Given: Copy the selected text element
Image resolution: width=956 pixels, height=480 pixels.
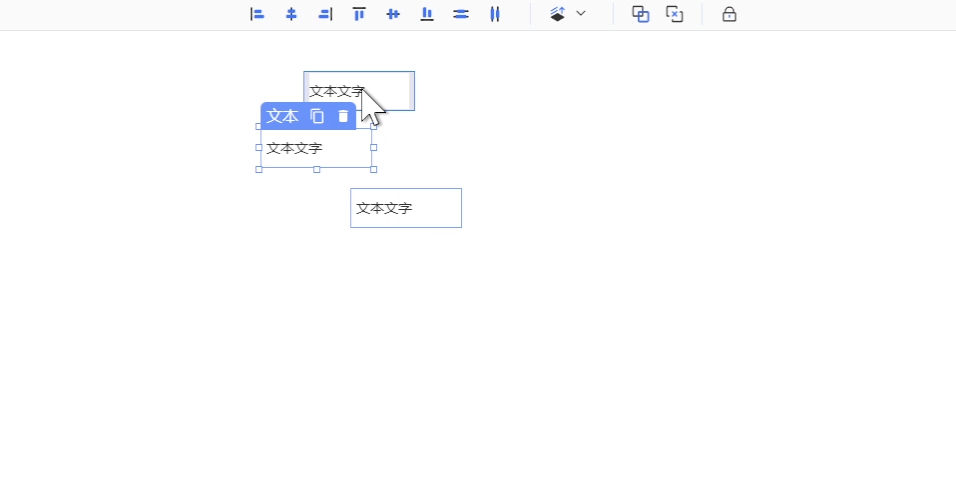Looking at the screenshot, I should 317,116.
